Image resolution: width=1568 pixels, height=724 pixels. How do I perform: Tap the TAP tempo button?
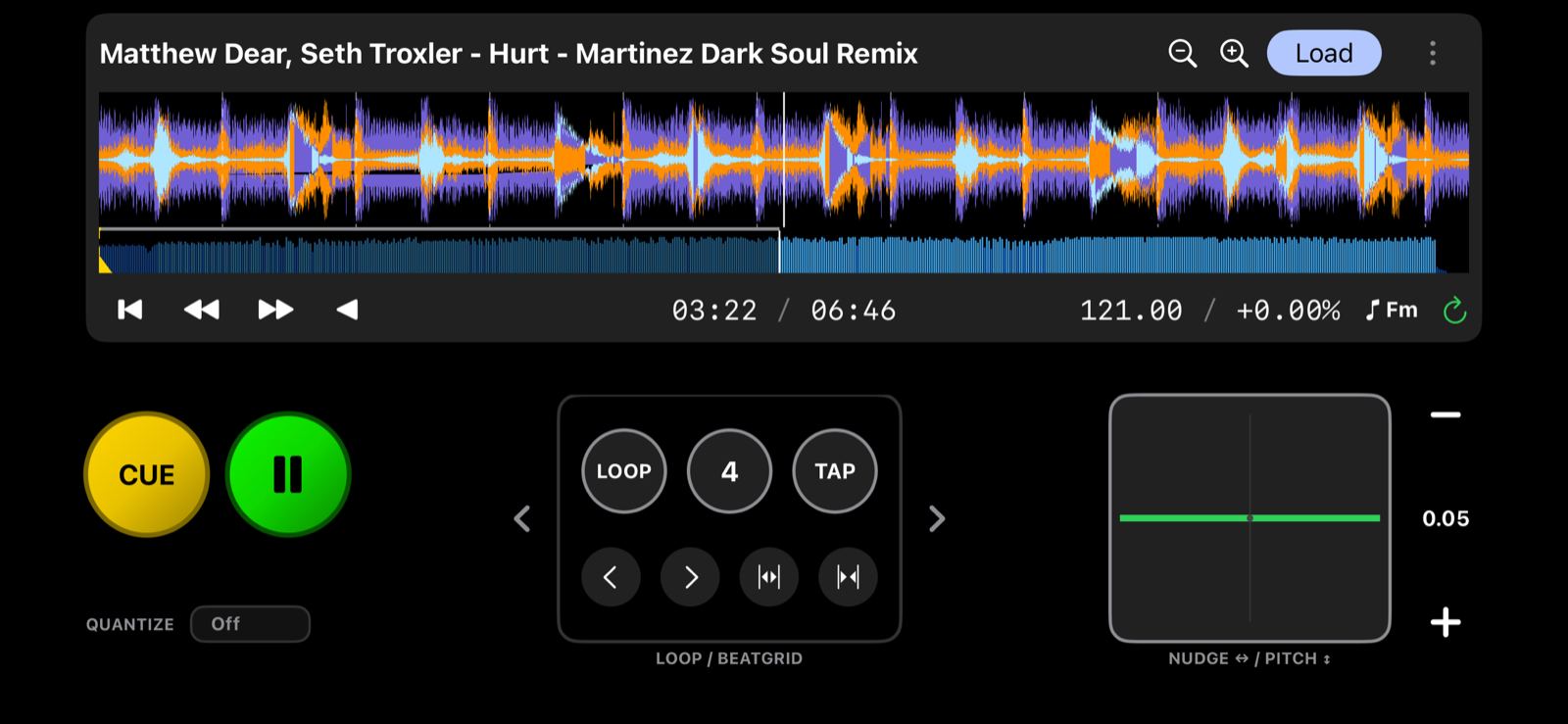[835, 471]
